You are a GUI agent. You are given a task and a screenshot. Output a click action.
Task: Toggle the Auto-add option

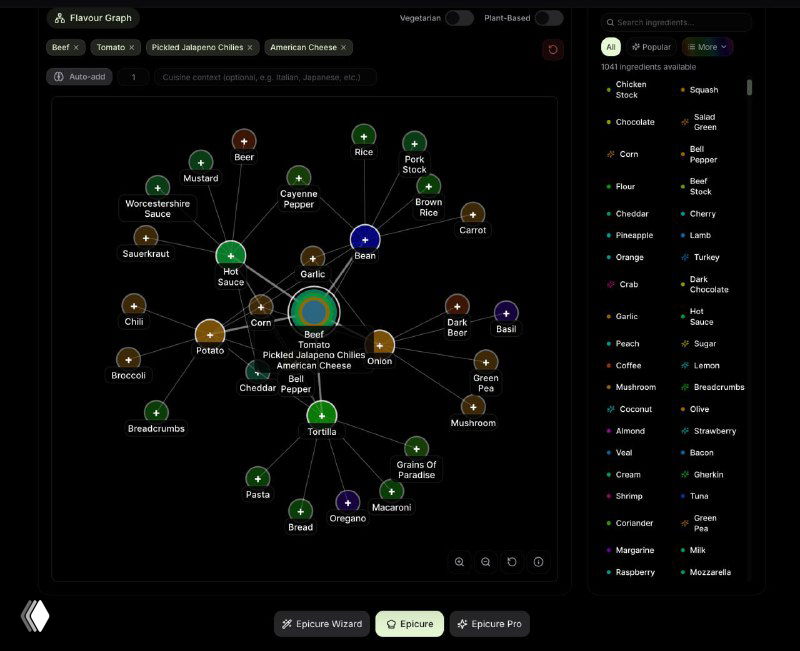(x=80, y=77)
